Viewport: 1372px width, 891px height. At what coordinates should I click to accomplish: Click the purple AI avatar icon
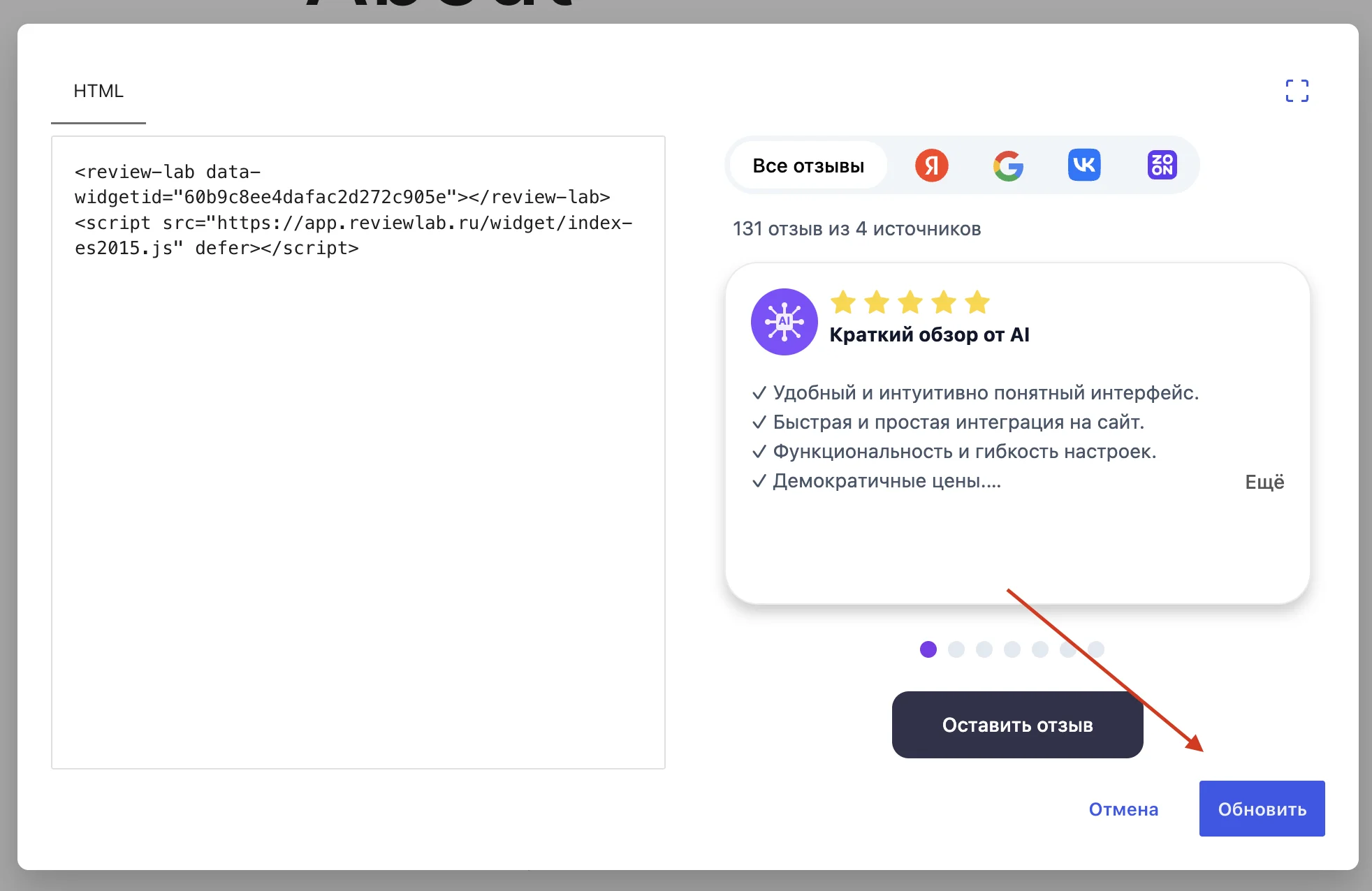pos(784,322)
